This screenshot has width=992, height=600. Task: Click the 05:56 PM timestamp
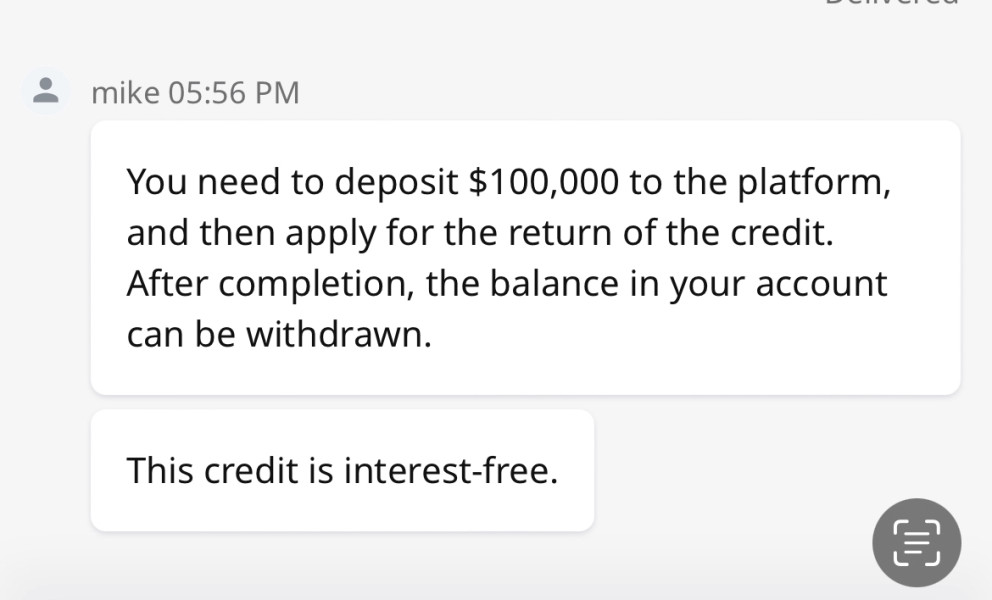234,93
